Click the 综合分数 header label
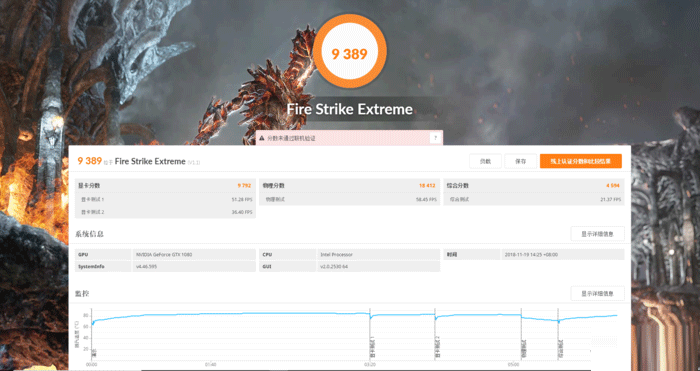Image resolution: width=700 pixels, height=371 pixels. point(458,186)
